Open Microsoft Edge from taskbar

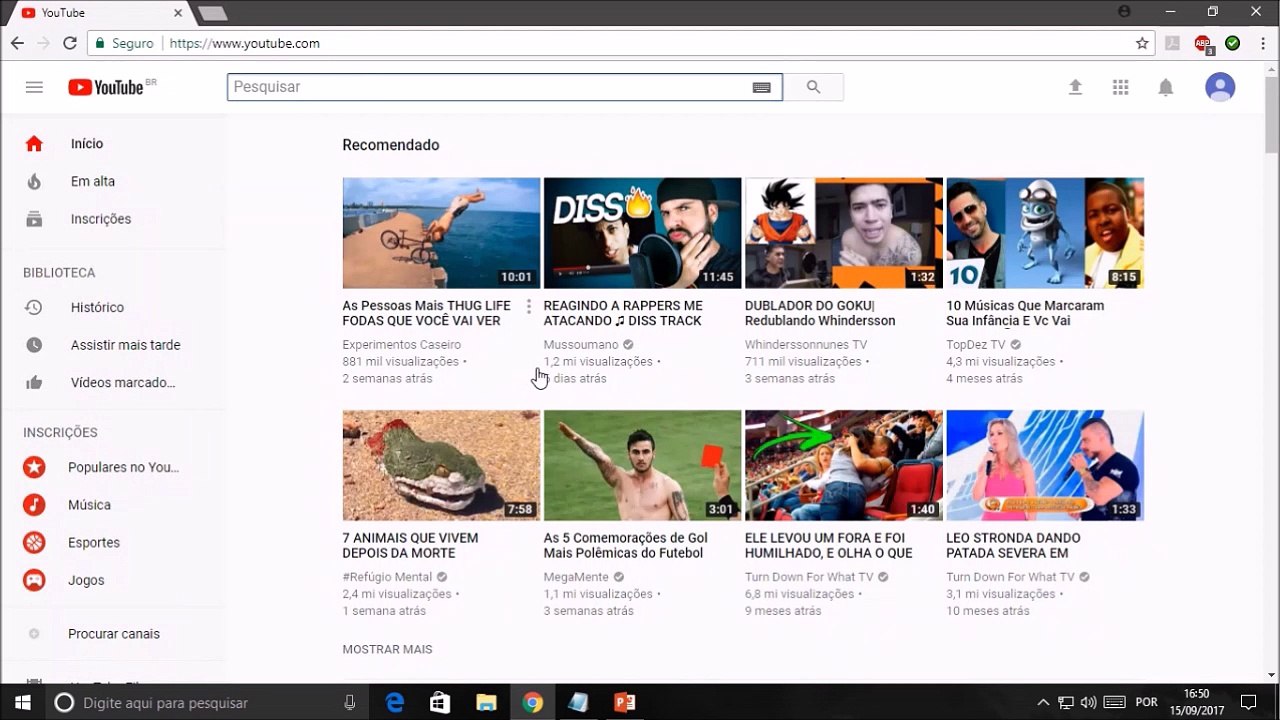pyautogui.click(x=395, y=702)
